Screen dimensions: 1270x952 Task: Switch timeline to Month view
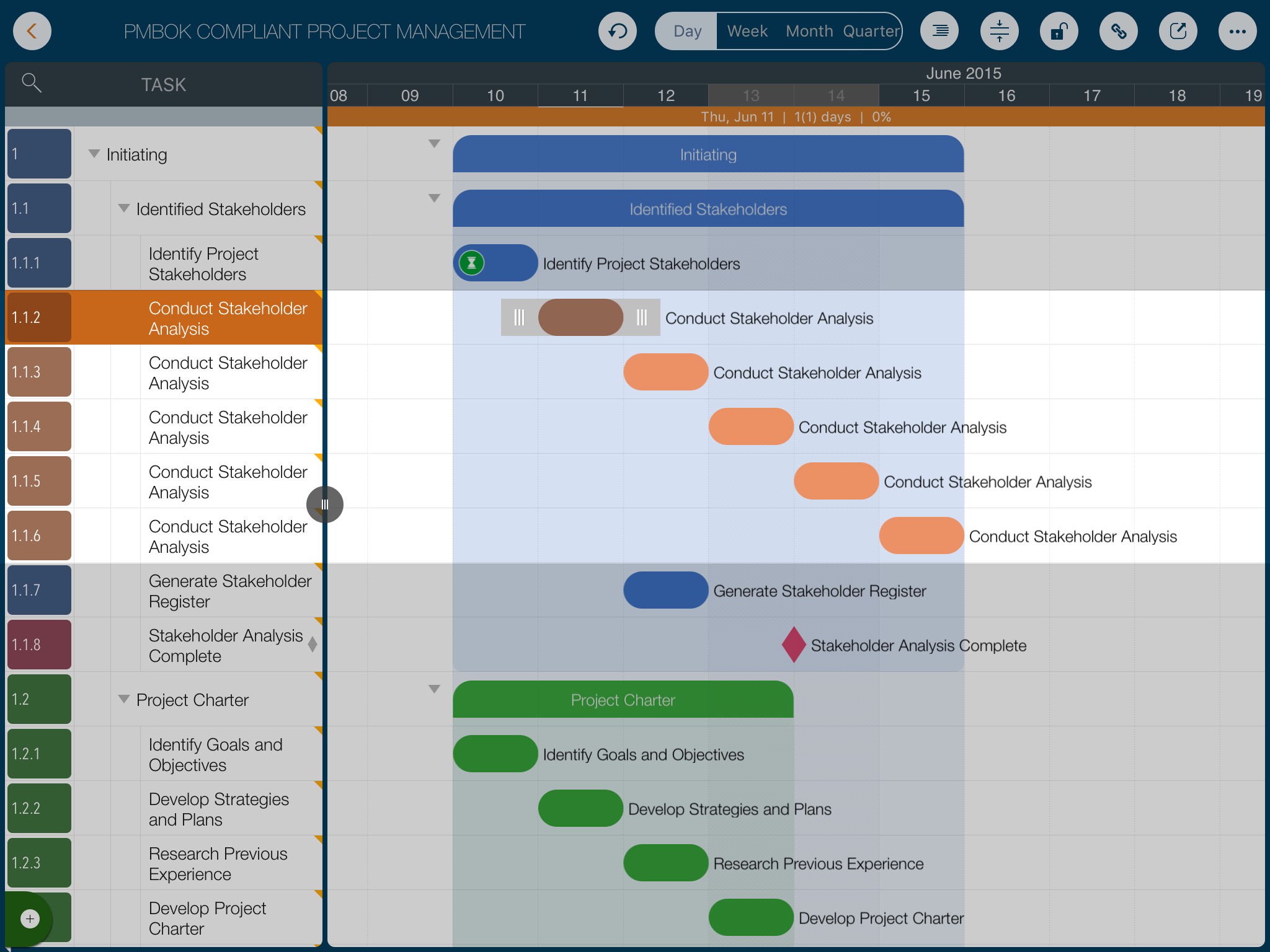tap(809, 31)
